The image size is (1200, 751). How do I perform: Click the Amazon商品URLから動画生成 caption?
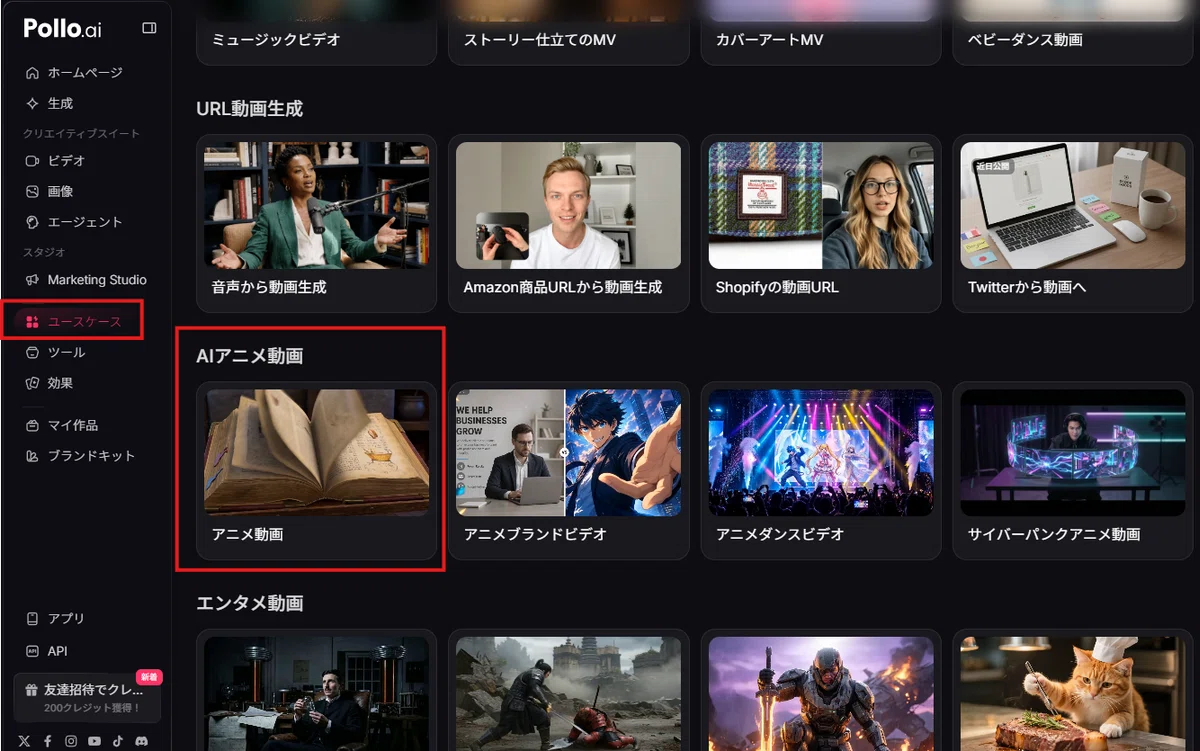pos(563,287)
